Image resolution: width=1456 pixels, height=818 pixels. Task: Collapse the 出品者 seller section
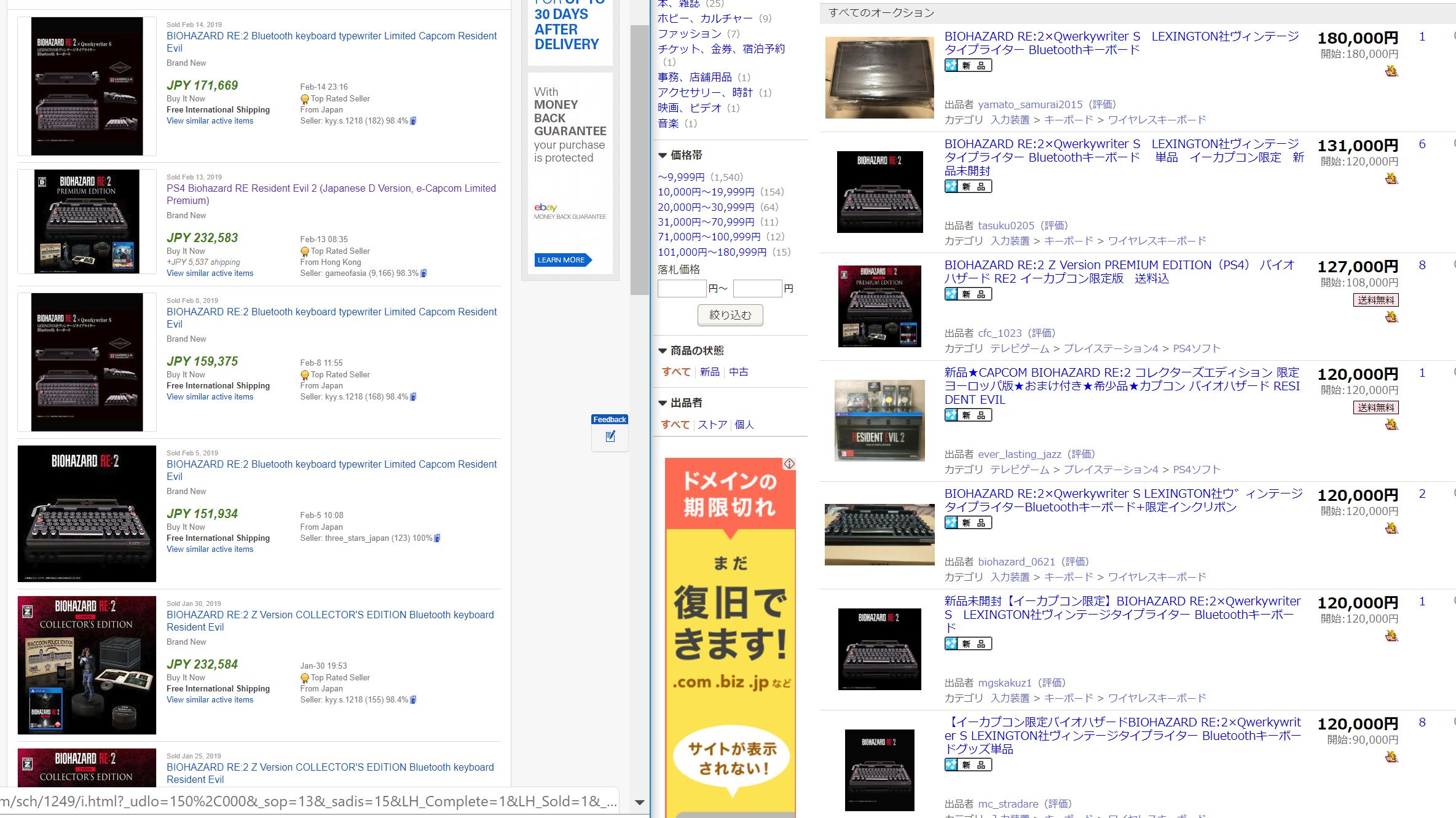[x=663, y=403]
